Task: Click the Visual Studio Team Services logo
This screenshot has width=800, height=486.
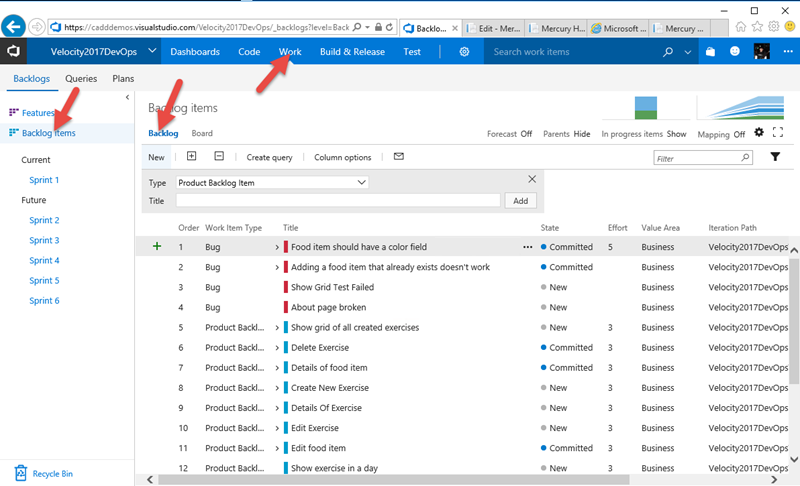Action: (13, 51)
